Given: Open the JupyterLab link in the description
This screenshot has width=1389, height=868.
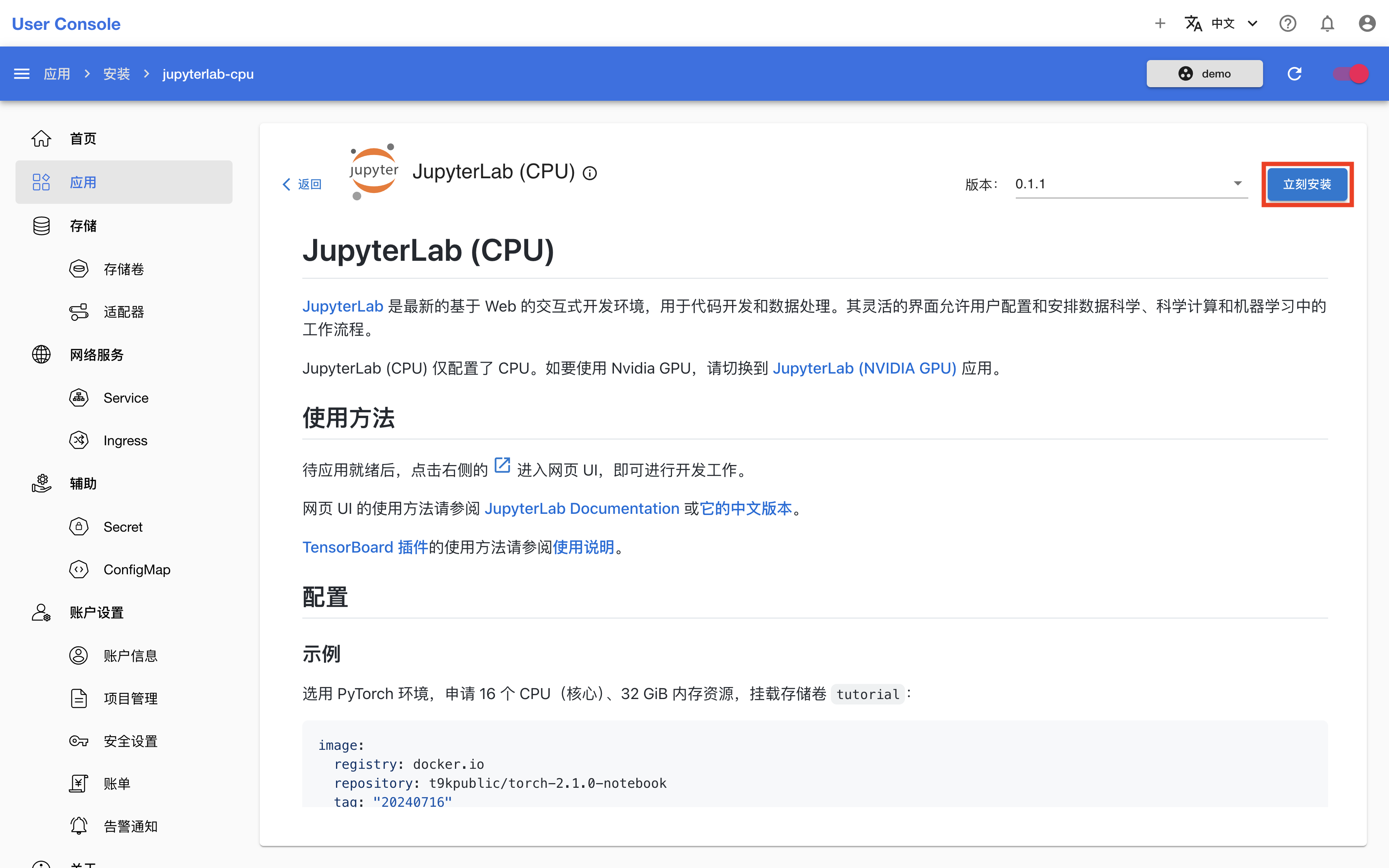Looking at the screenshot, I should [x=343, y=306].
